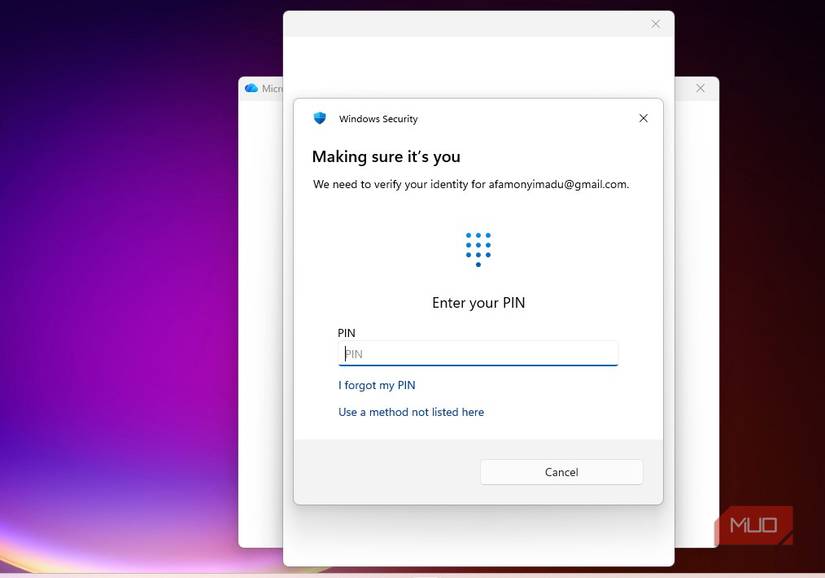This screenshot has height=578, width=825.
Task: Click Use a method not listed here
Action: [x=411, y=411]
